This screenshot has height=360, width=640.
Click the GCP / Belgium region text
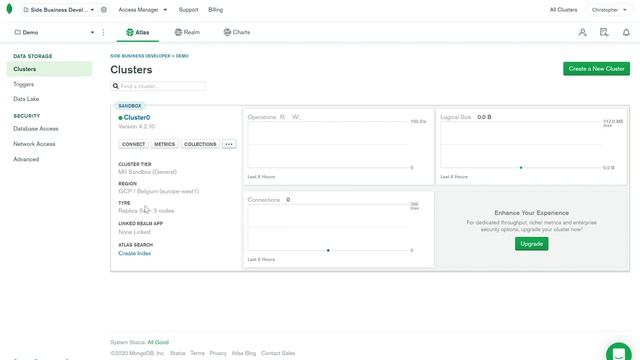coord(159,191)
